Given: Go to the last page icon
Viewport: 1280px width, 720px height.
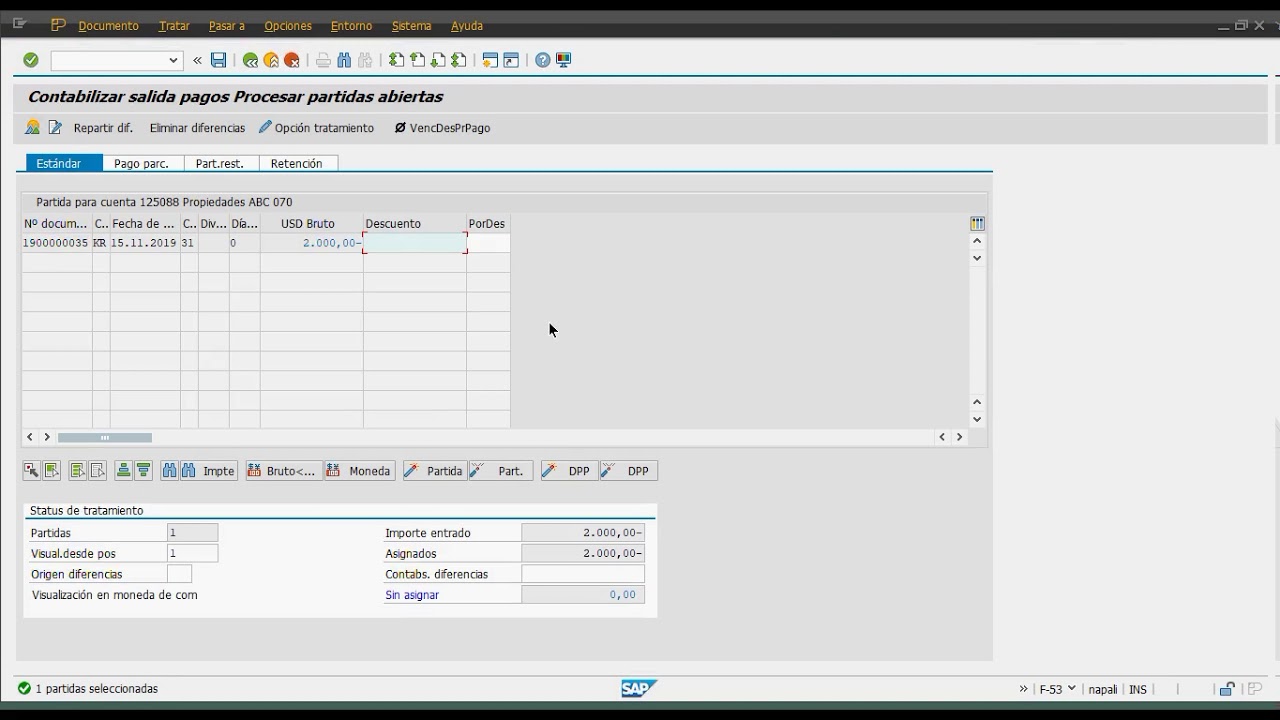Looking at the screenshot, I should click(x=459, y=60).
